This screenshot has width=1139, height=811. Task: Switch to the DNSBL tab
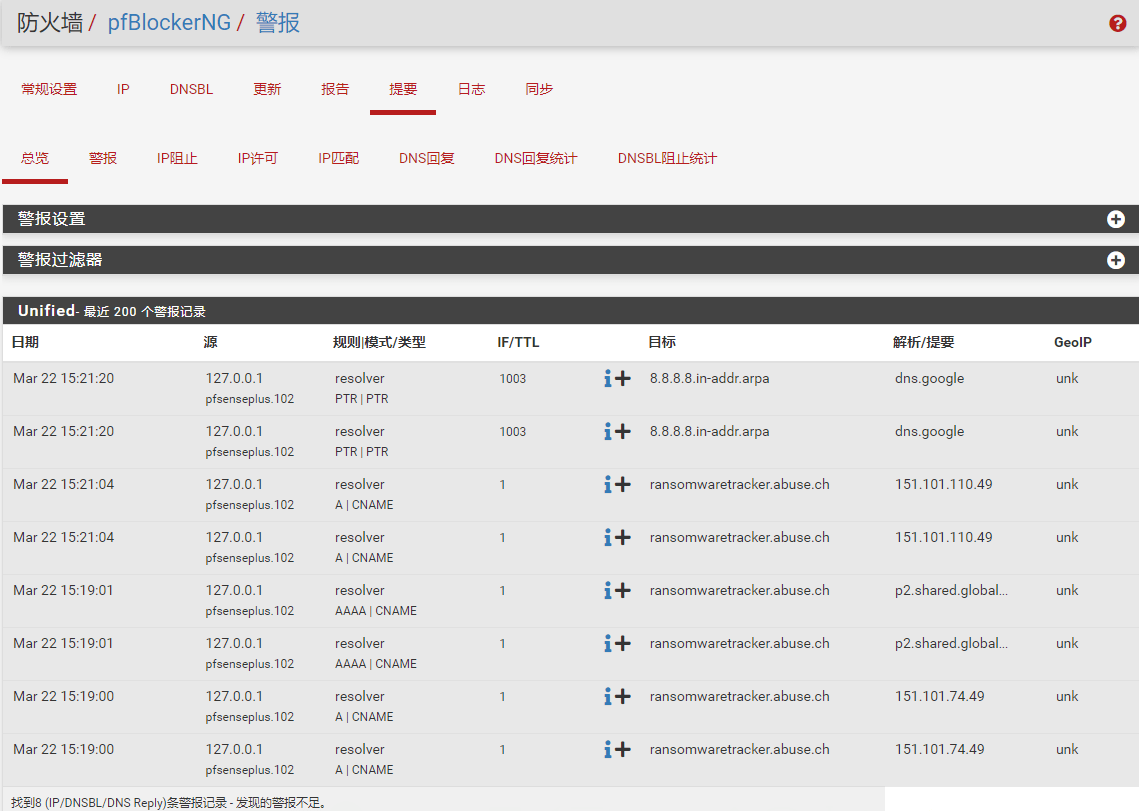click(191, 89)
